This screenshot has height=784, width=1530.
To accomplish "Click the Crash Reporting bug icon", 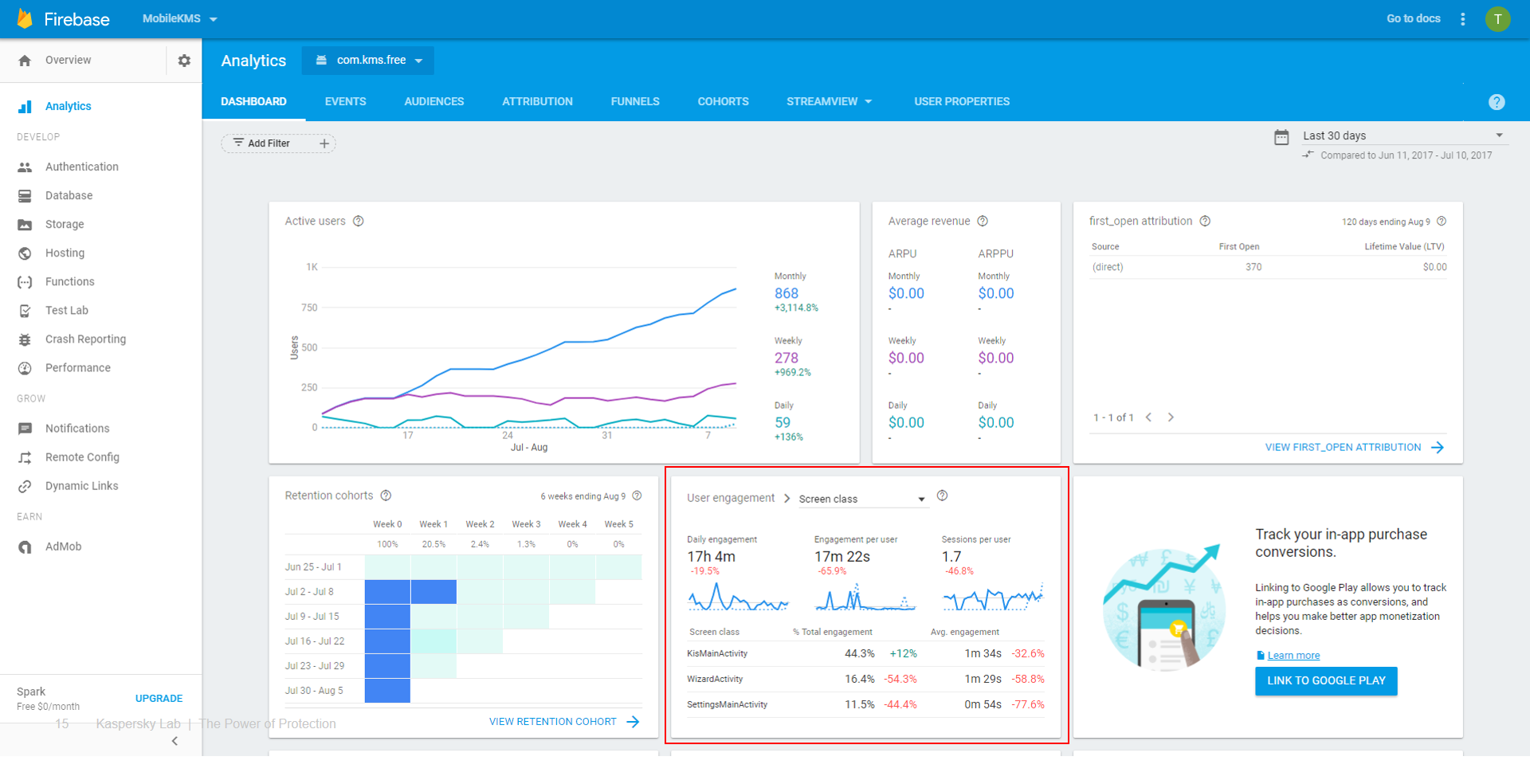I will pos(25,339).
